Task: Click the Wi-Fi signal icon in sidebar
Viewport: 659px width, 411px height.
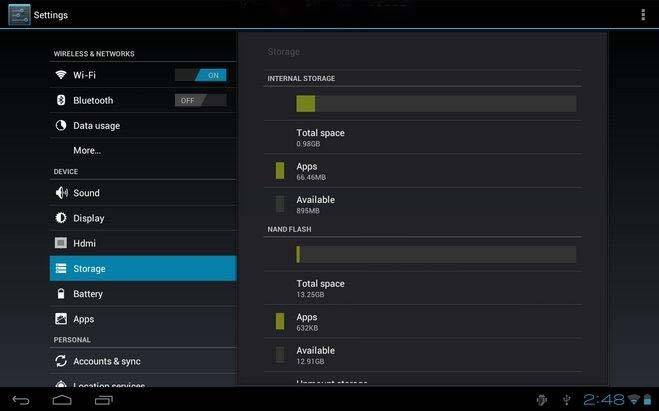Action: [x=61, y=75]
